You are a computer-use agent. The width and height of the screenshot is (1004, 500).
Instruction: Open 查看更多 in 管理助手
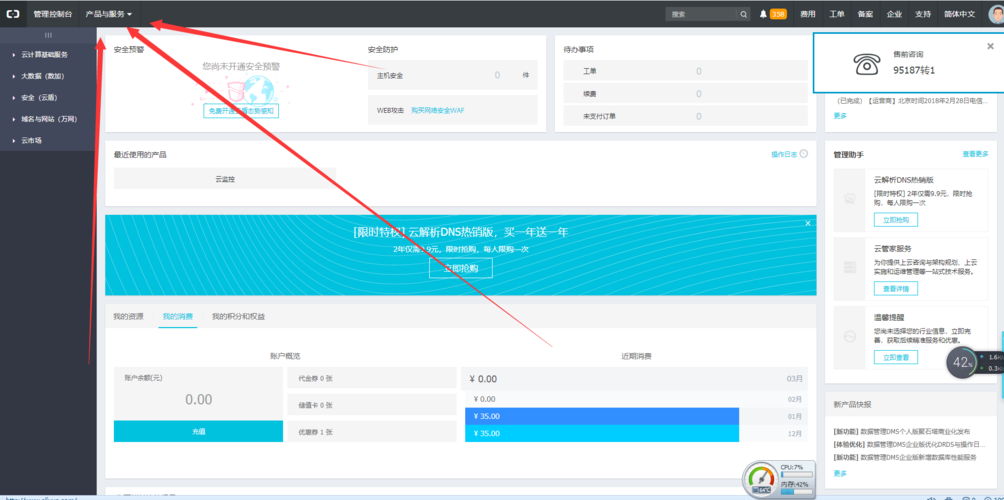coord(975,154)
